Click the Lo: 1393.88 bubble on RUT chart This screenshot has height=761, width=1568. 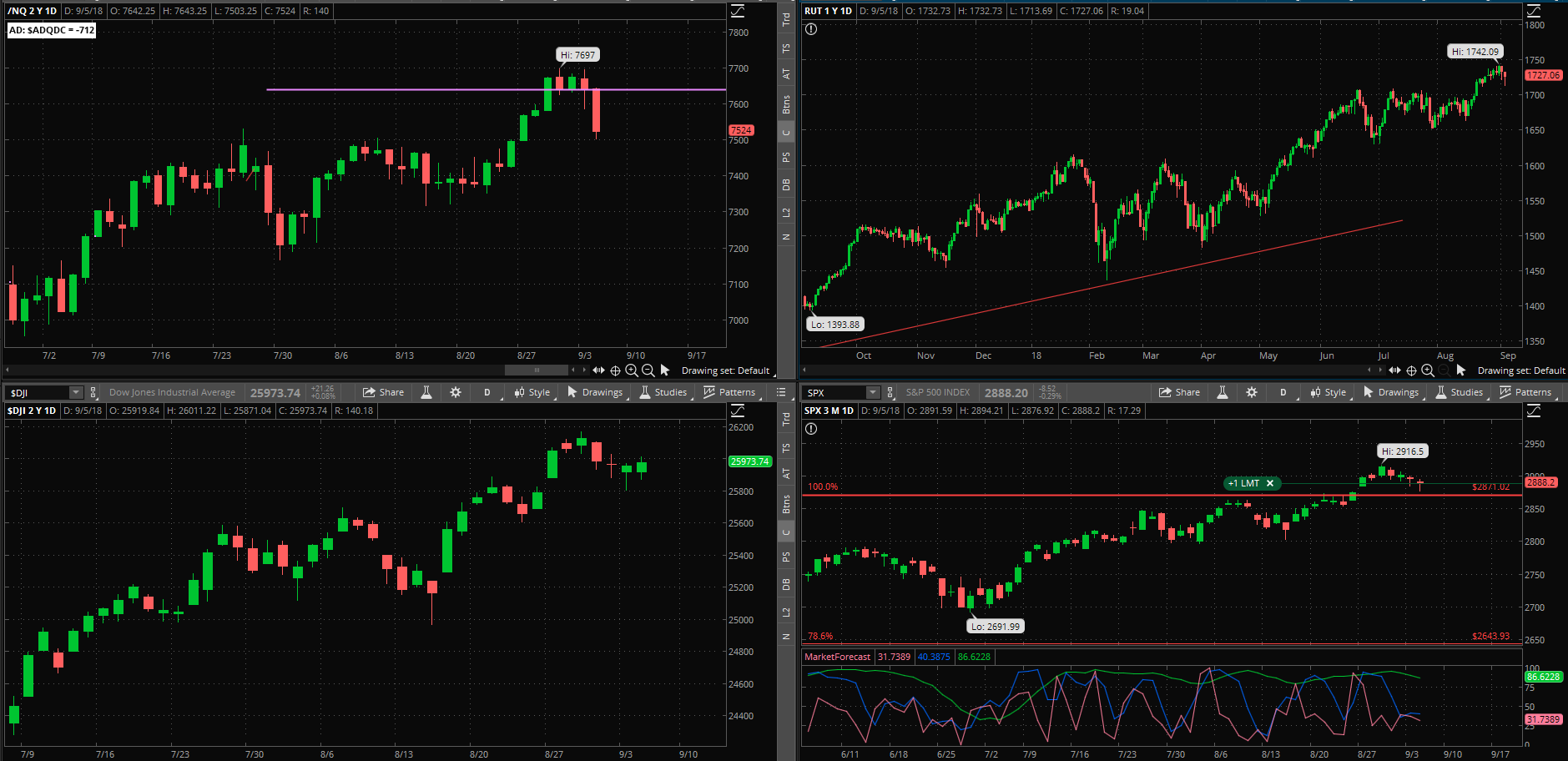(x=835, y=325)
